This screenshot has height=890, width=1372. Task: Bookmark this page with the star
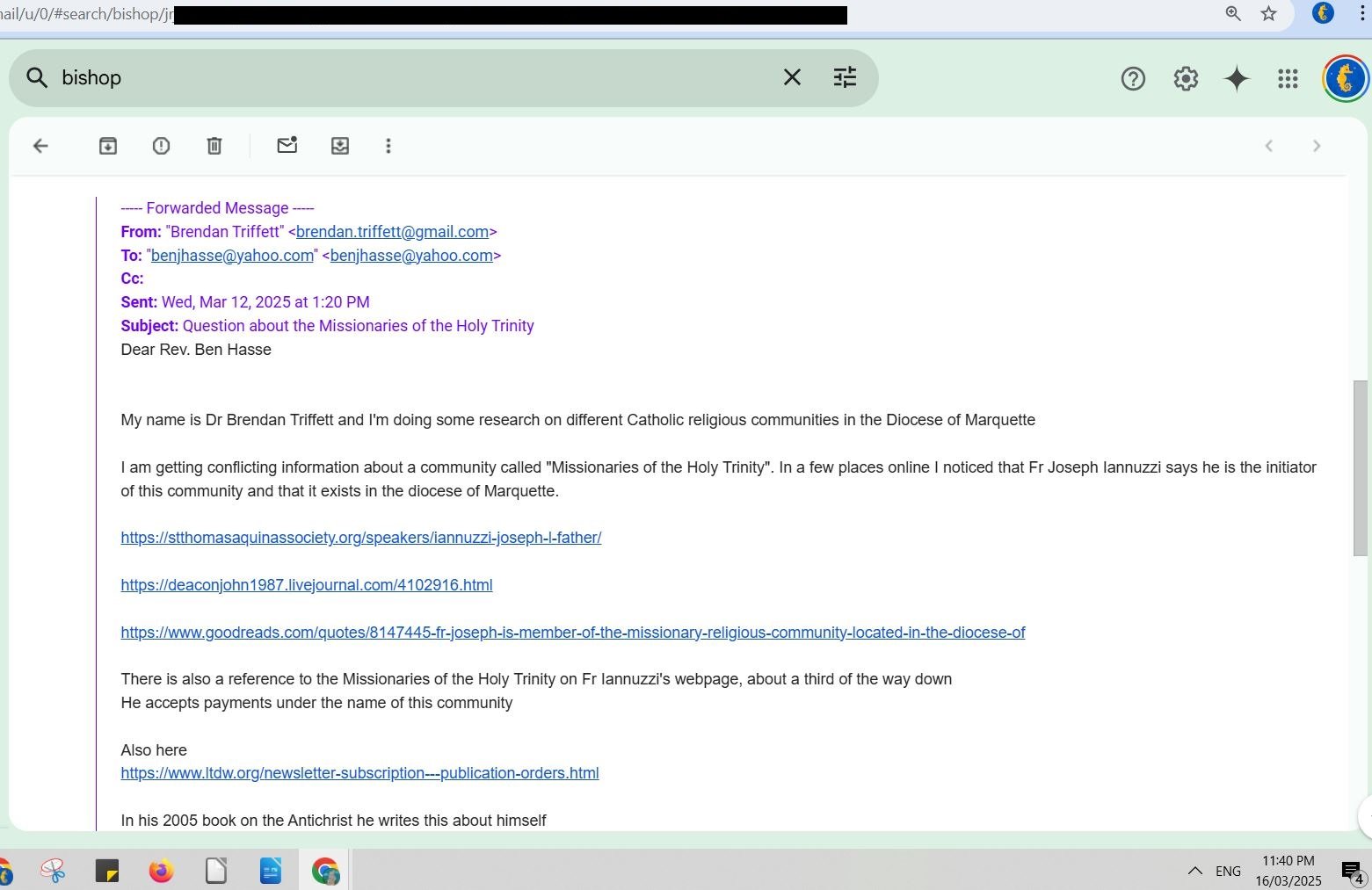[1268, 13]
